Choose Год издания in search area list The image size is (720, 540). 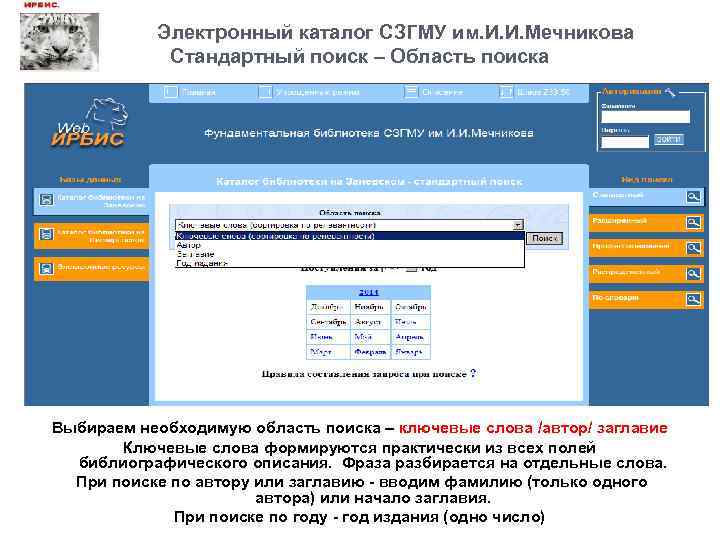(349, 263)
